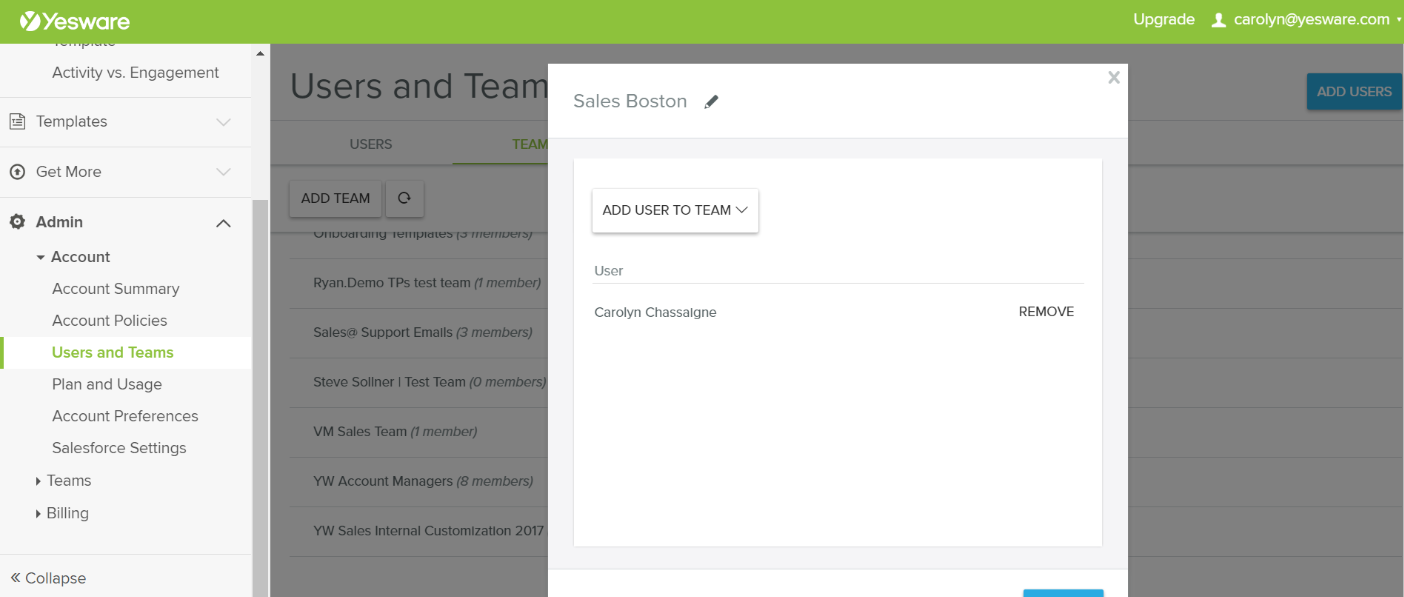Screen dimensions: 1404x597
Task: Collapse the Admin section chevron
Action: 224,223
